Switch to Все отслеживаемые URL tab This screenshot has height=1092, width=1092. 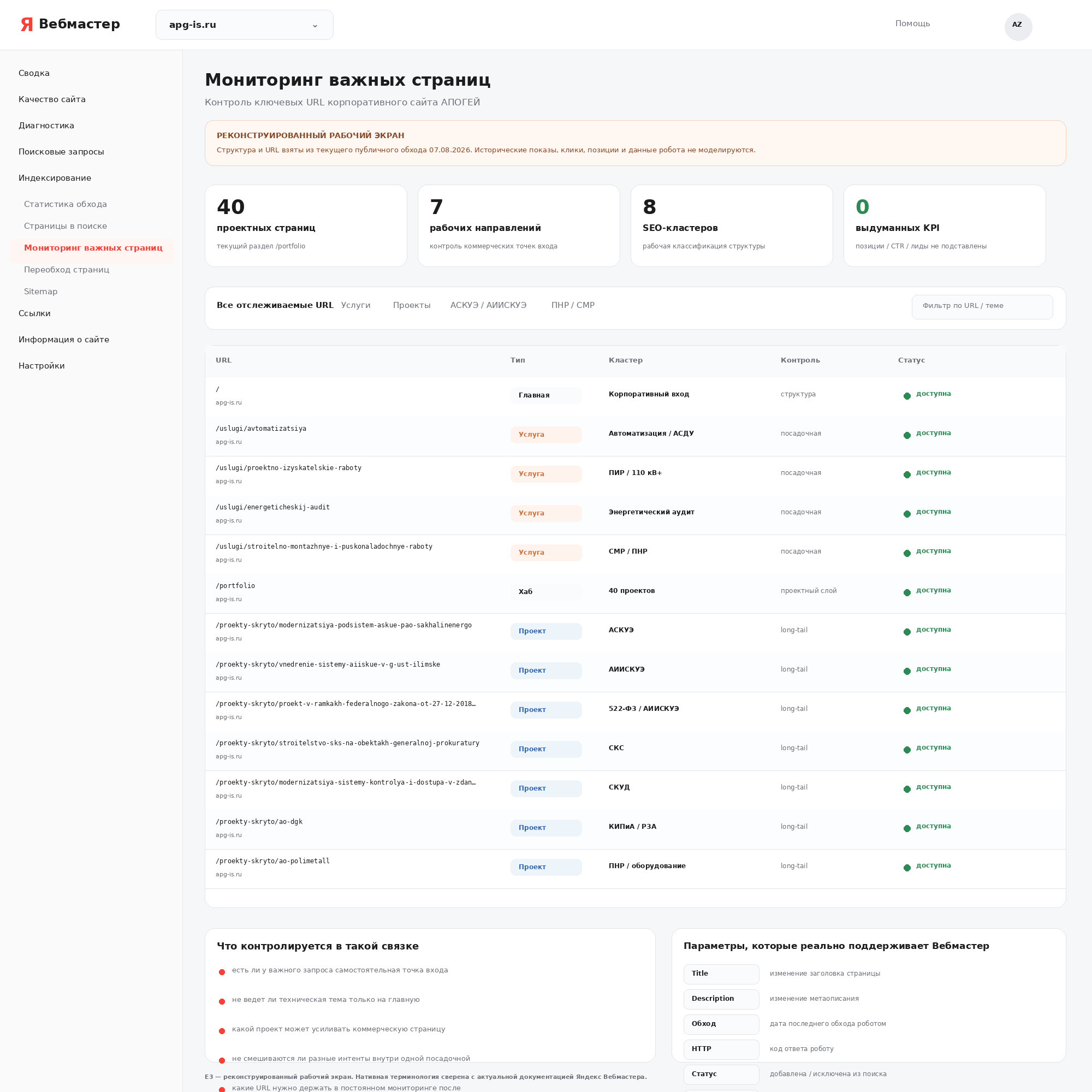click(x=275, y=305)
